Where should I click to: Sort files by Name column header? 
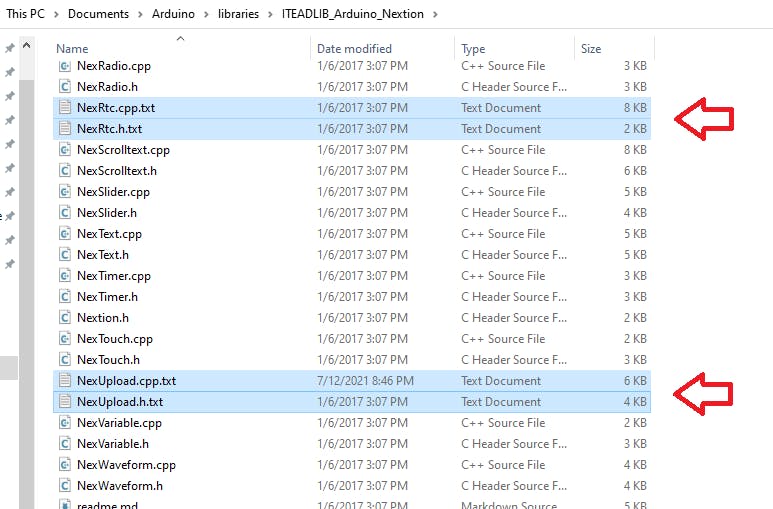(x=72, y=49)
